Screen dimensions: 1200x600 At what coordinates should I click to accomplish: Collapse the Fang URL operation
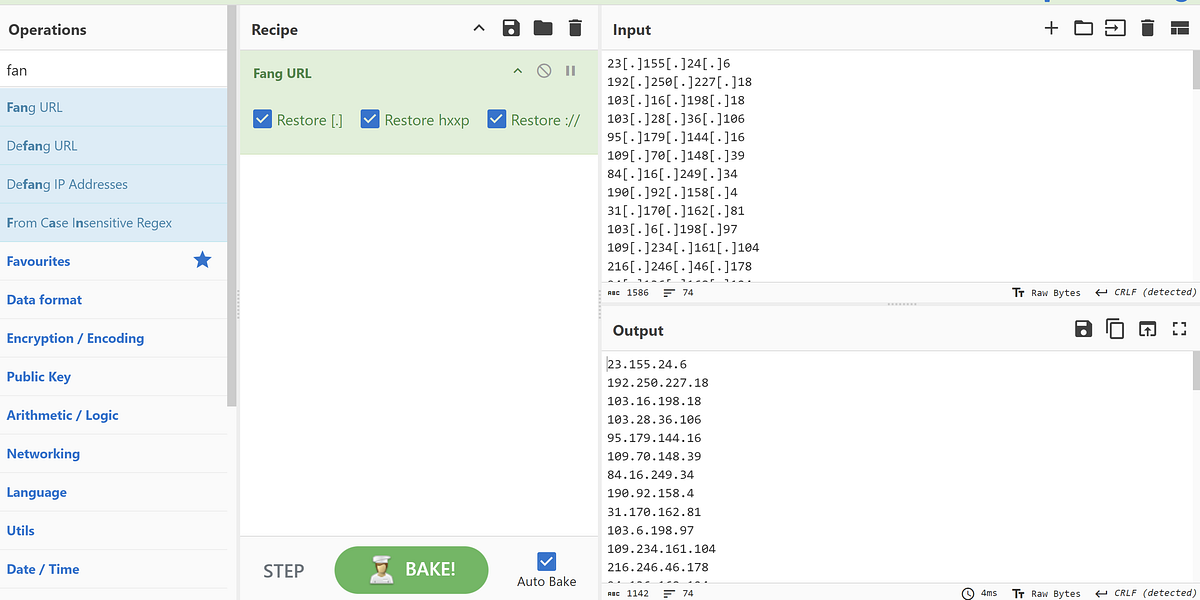(517, 71)
